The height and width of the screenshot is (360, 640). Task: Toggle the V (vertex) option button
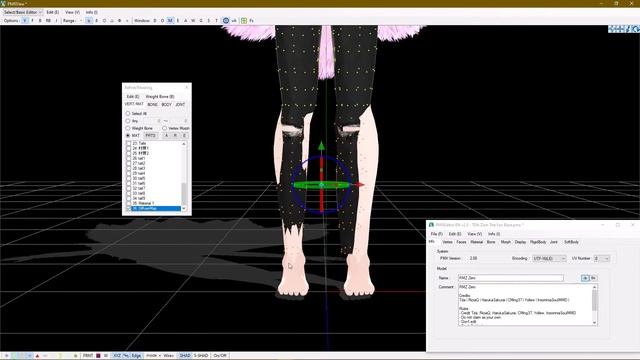(24, 20)
